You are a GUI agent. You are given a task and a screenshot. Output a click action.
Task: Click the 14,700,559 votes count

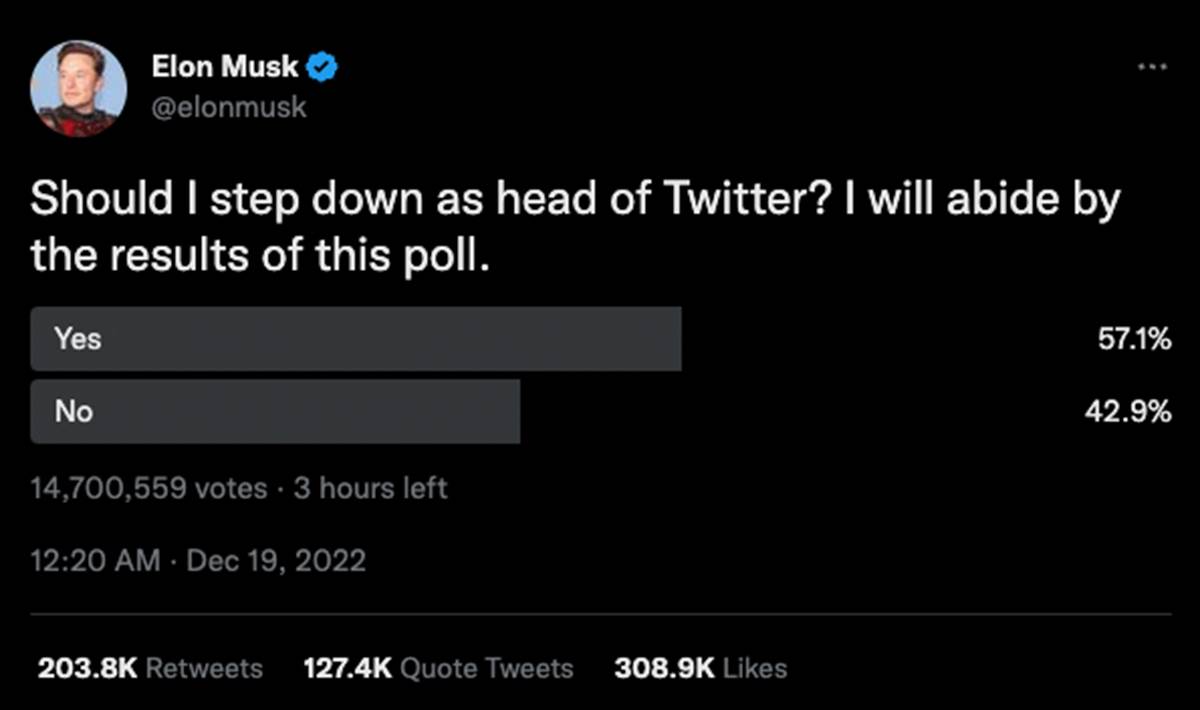(148, 488)
